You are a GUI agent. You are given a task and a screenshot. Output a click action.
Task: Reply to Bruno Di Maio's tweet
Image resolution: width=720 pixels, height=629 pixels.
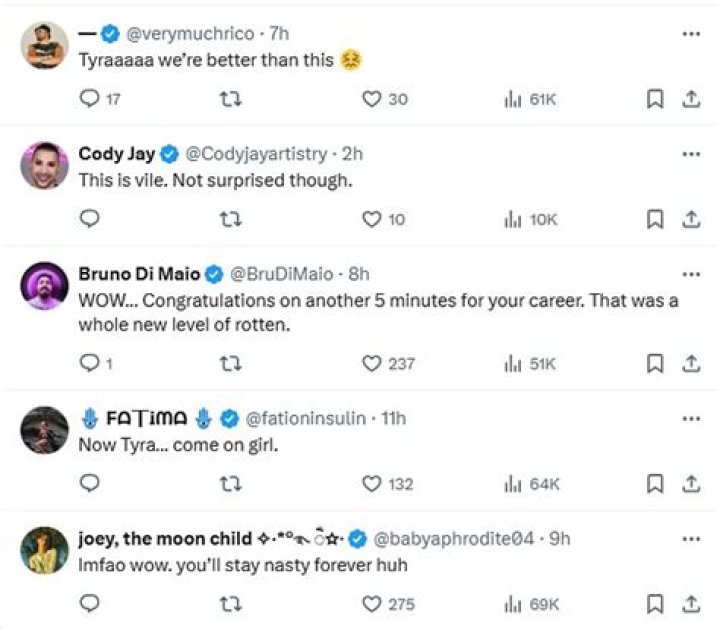(90, 363)
